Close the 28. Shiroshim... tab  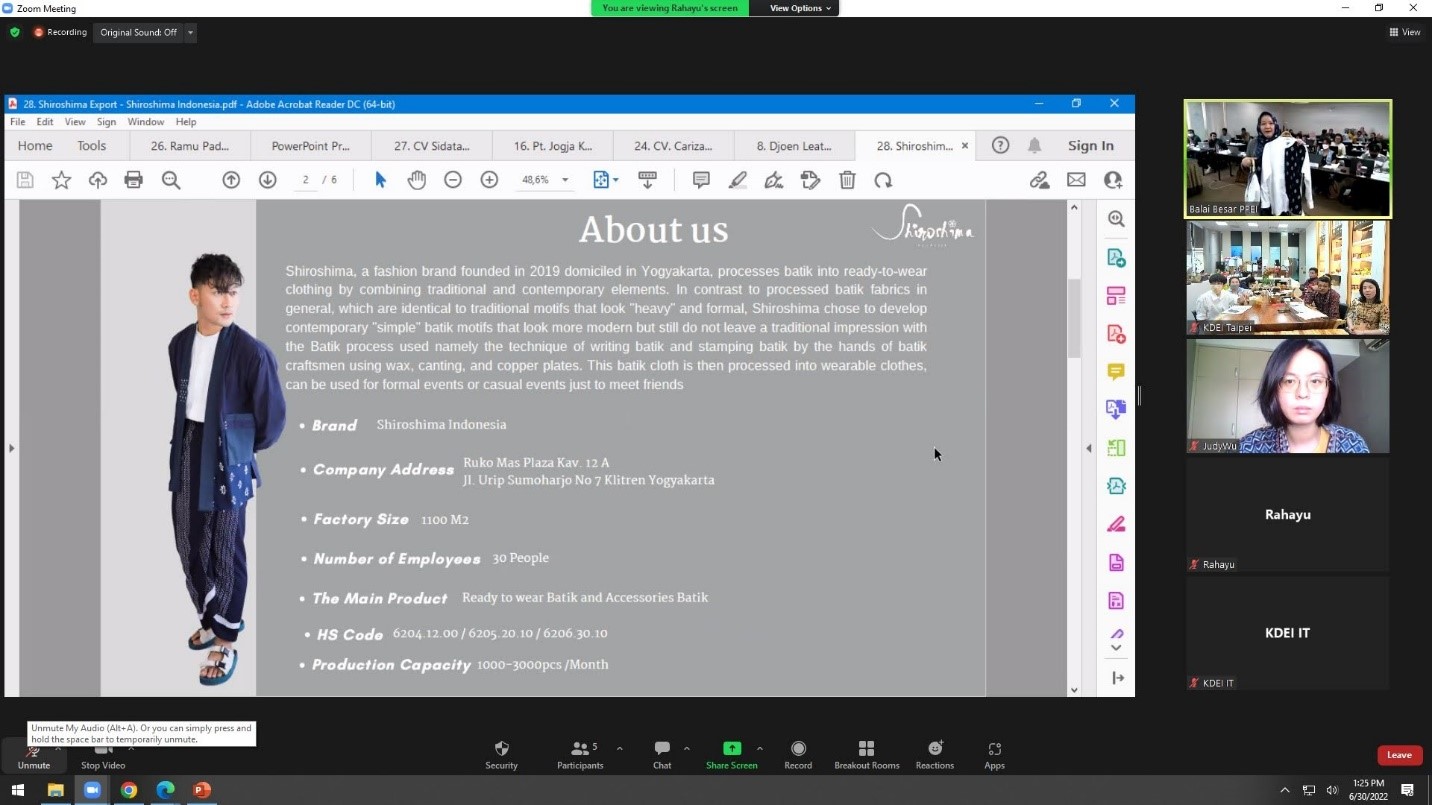coord(964,146)
